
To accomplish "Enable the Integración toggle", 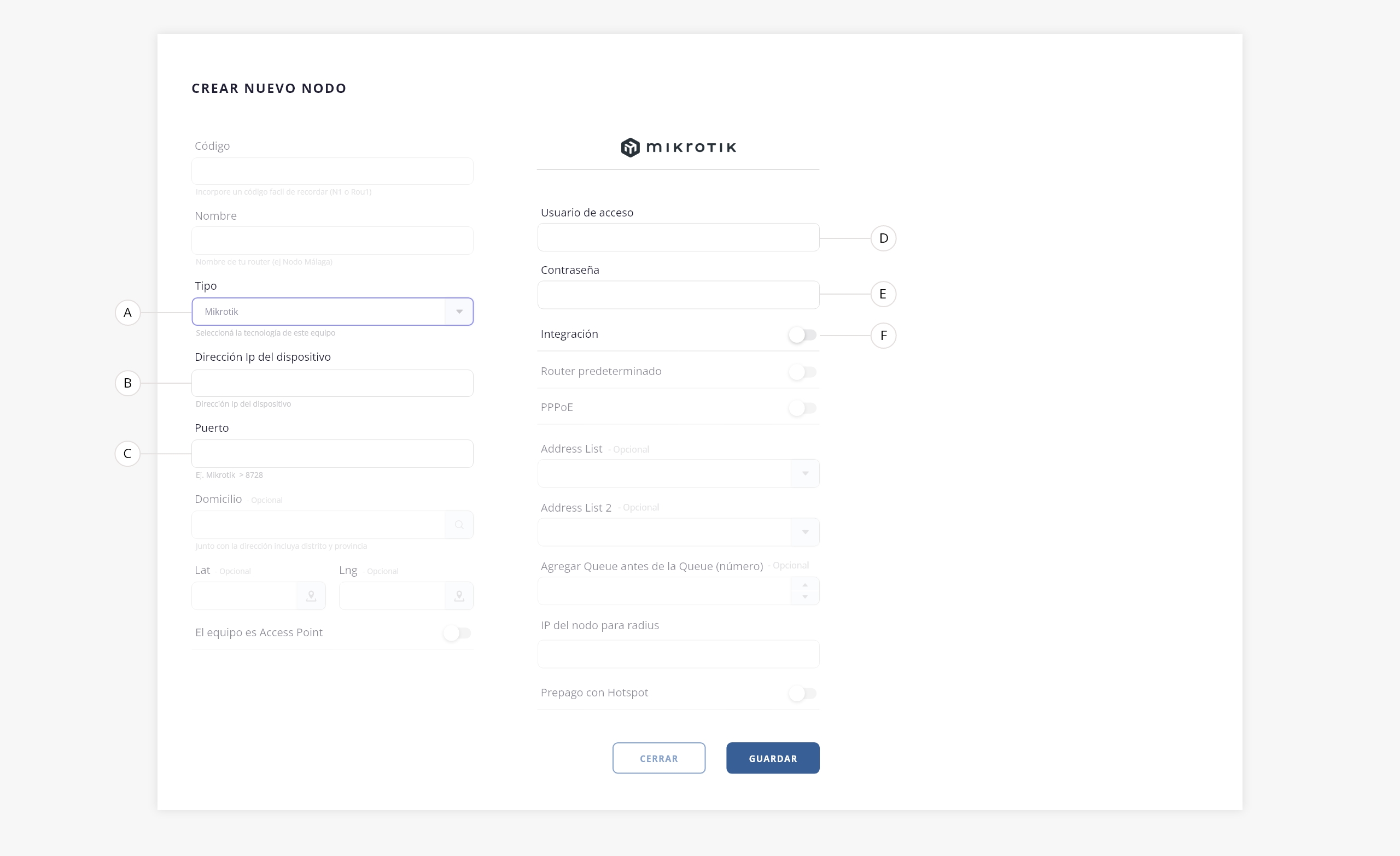I will pyautogui.click(x=802, y=335).
